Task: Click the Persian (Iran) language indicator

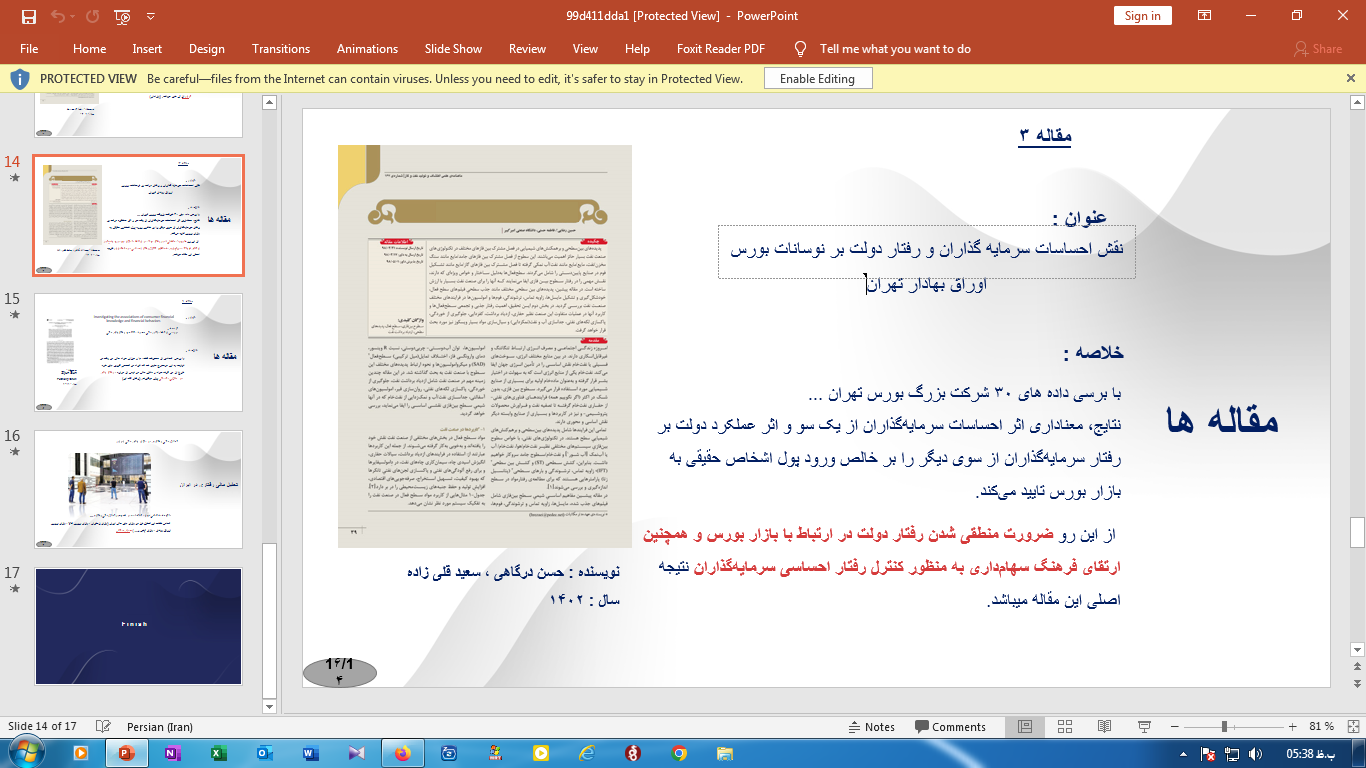Action: pyautogui.click(x=160, y=727)
